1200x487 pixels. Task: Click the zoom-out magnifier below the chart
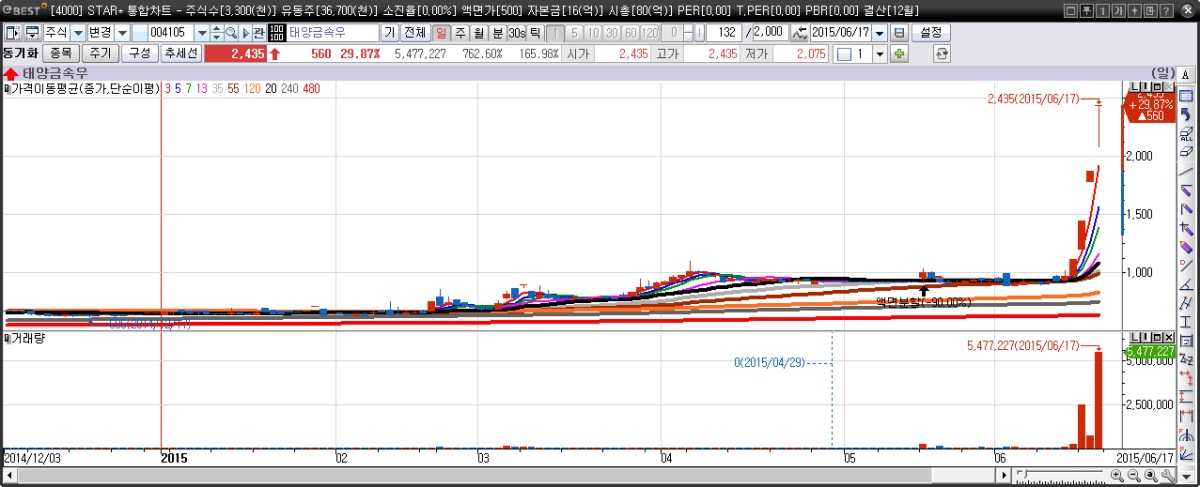pos(1132,476)
